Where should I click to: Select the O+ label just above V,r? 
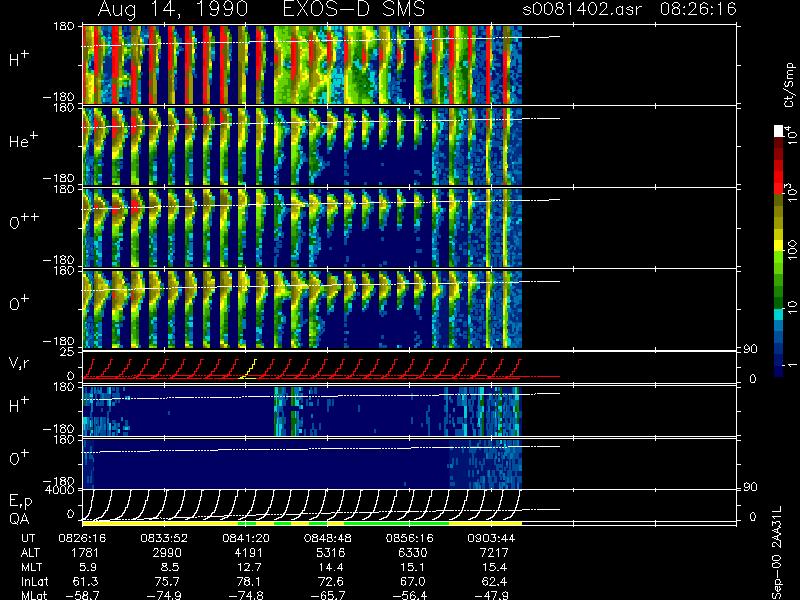(19, 303)
